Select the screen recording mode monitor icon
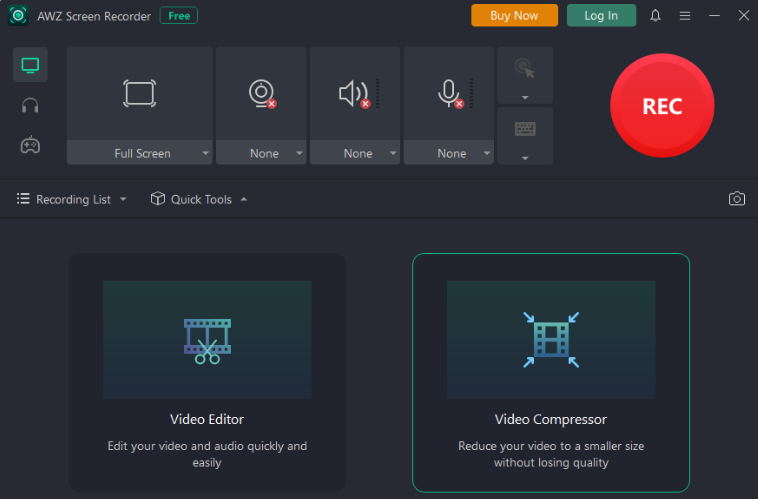 30,65
